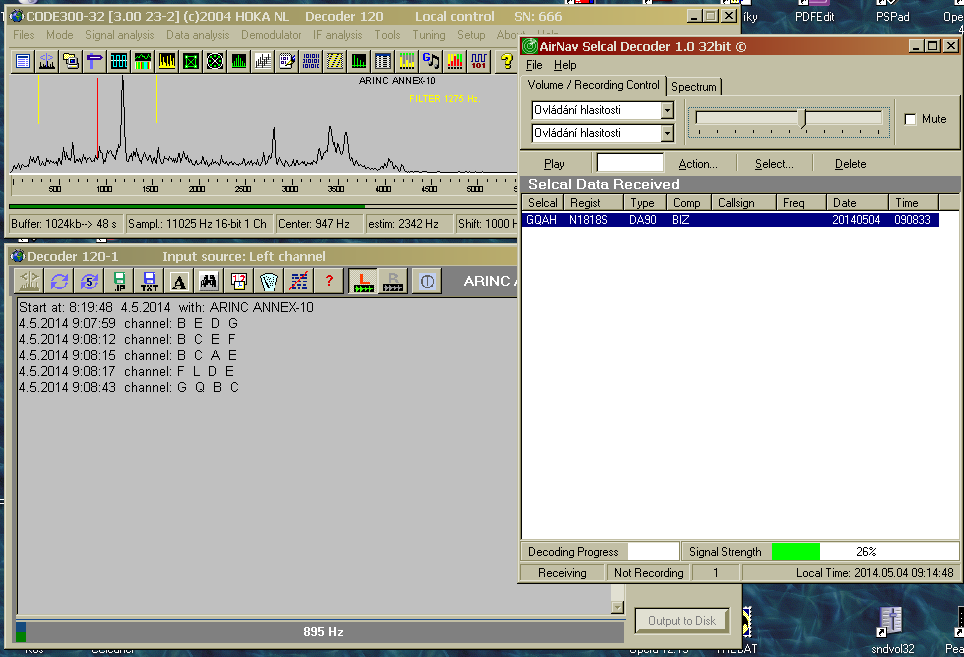This screenshot has height=657, width=964.
Task: Click the refresh icon with number 5
Action: coord(89,281)
